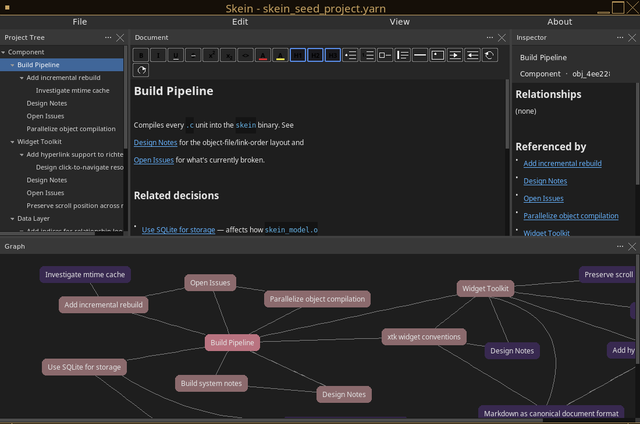Viewport: 640px width, 424px height.
Task: Maximize the Skein window
Action: [x=618, y=8]
